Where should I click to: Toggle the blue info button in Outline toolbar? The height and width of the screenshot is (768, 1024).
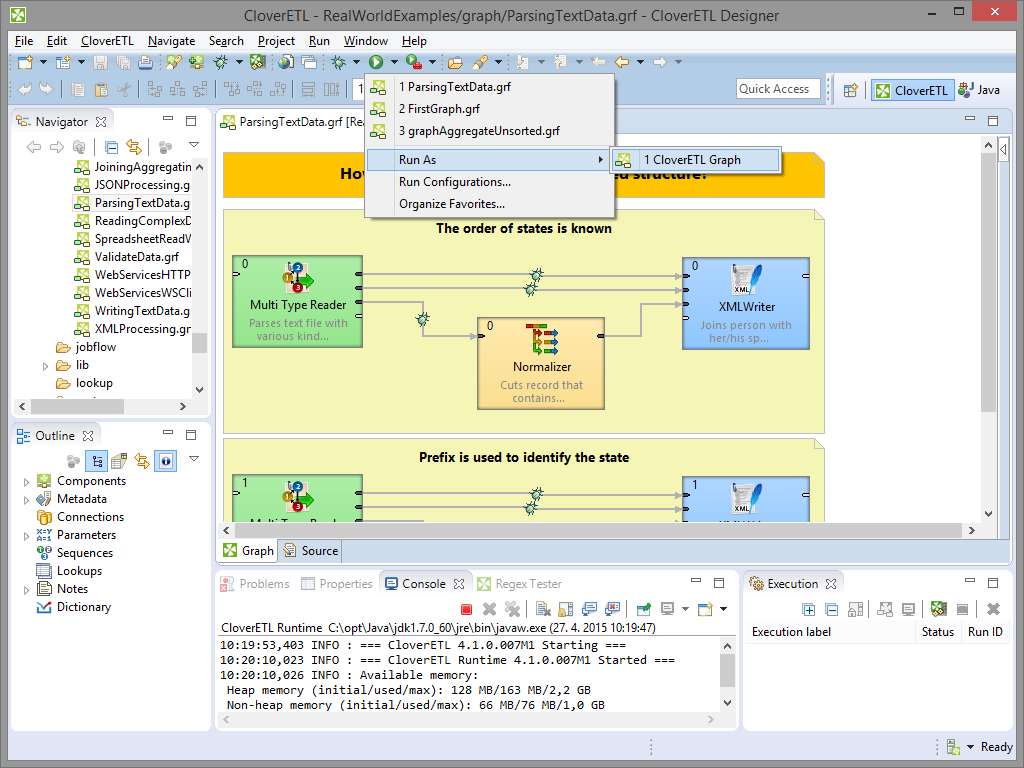click(165, 461)
